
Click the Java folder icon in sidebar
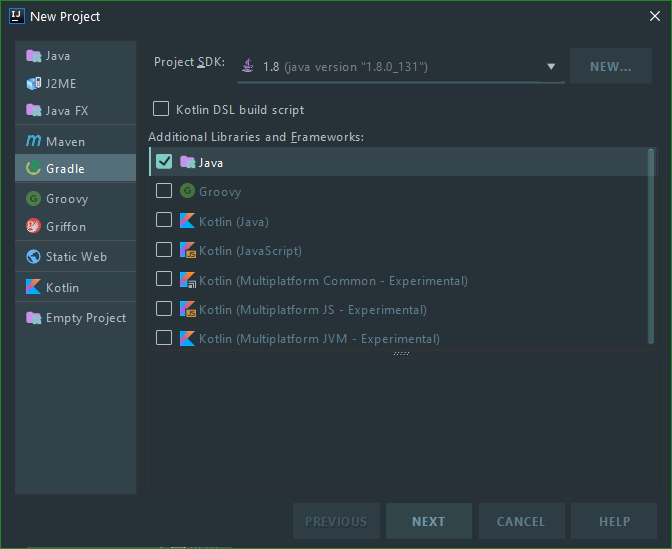[x=33, y=56]
